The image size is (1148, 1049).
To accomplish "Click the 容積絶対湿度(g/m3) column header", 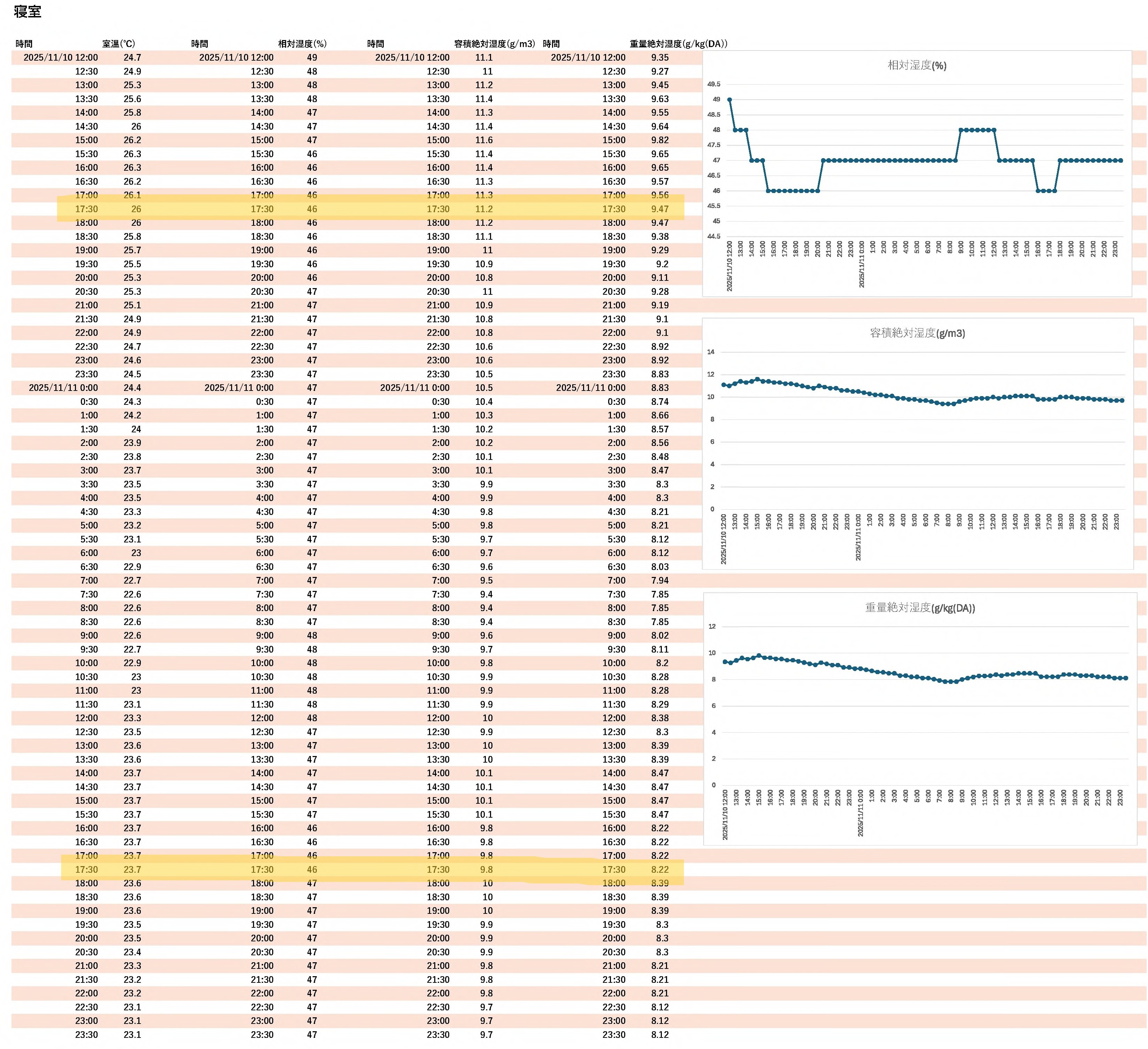I will pos(494,44).
